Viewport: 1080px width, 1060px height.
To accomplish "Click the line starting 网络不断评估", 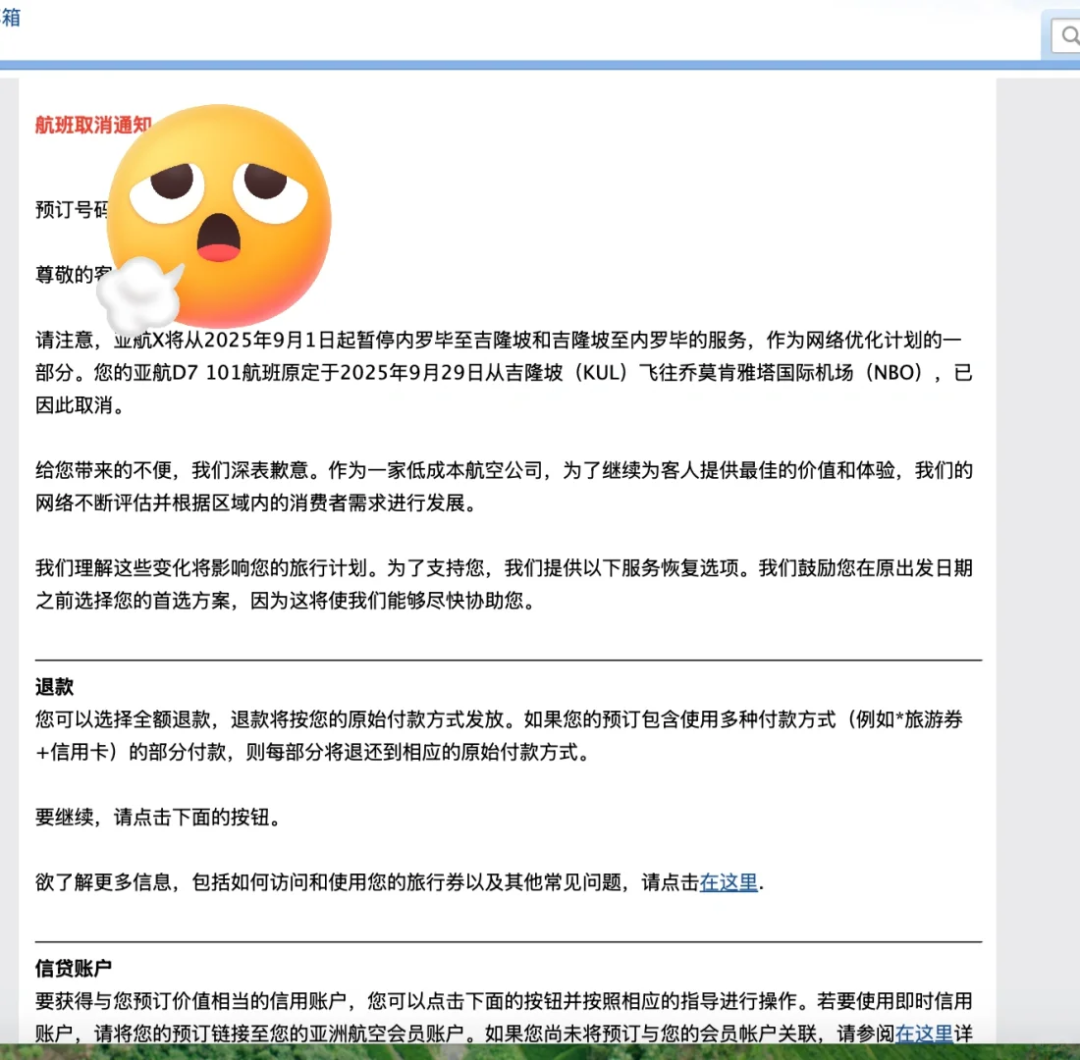I will 256,503.
